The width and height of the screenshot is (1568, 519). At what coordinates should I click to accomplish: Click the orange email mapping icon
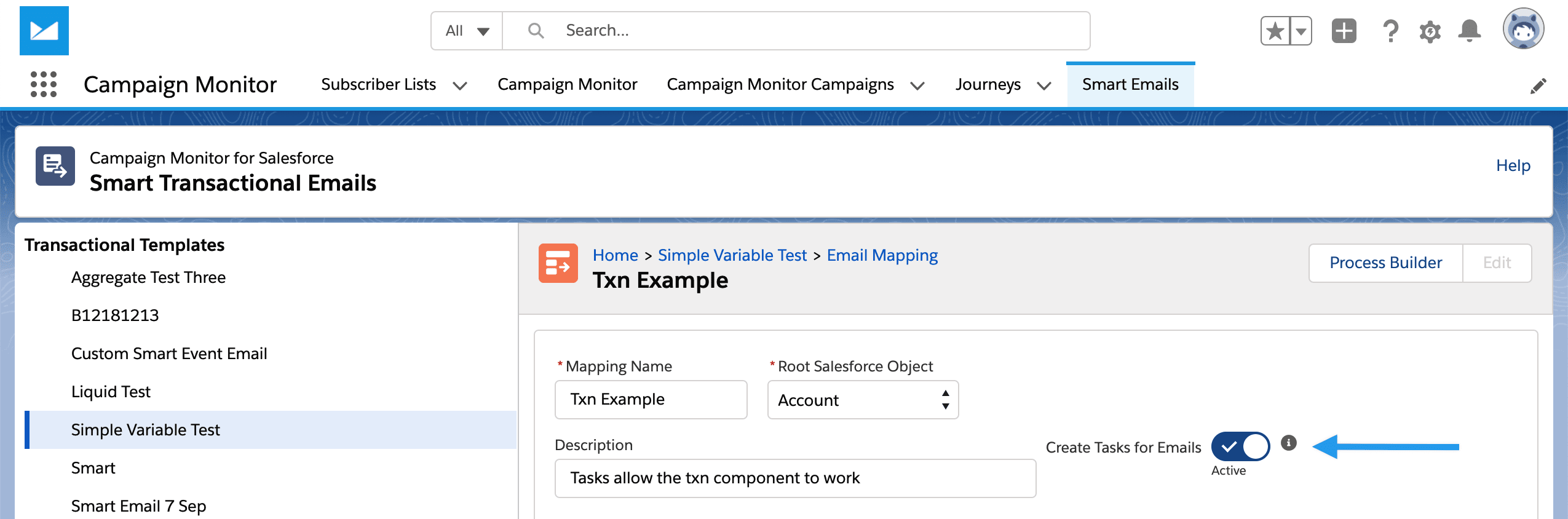[558, 263]
